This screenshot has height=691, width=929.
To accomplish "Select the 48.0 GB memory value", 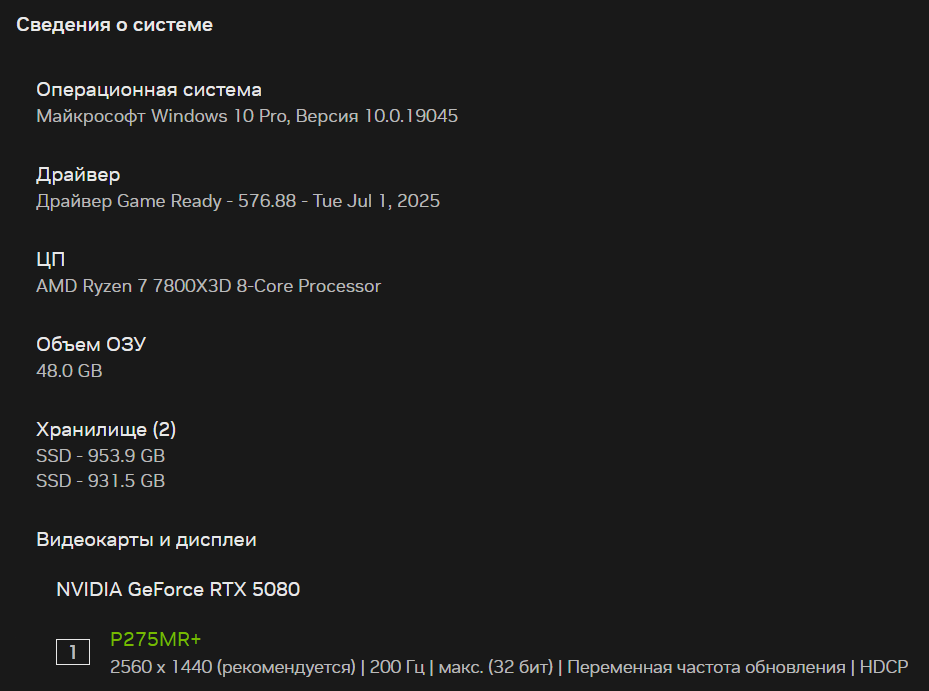I will [x=69, y=371].
